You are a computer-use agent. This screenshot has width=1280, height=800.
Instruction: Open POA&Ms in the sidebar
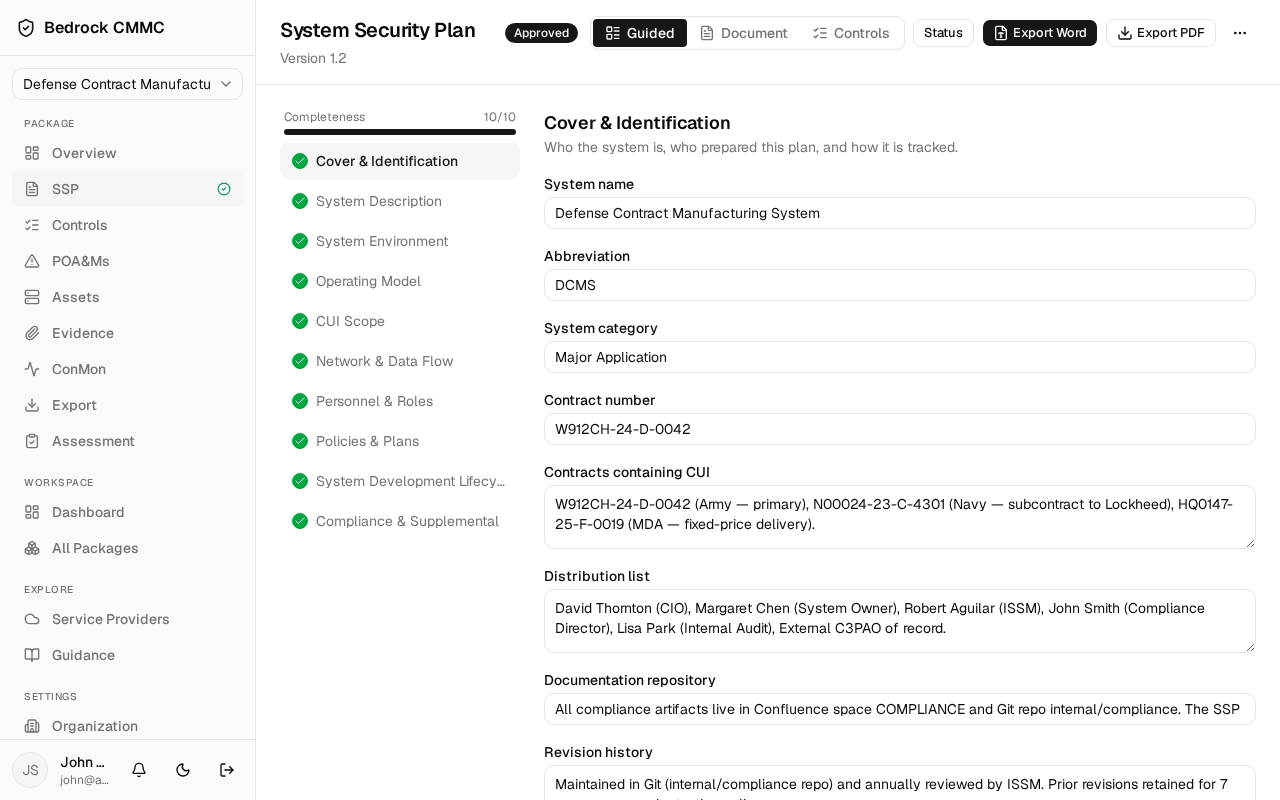pos(127,261)
